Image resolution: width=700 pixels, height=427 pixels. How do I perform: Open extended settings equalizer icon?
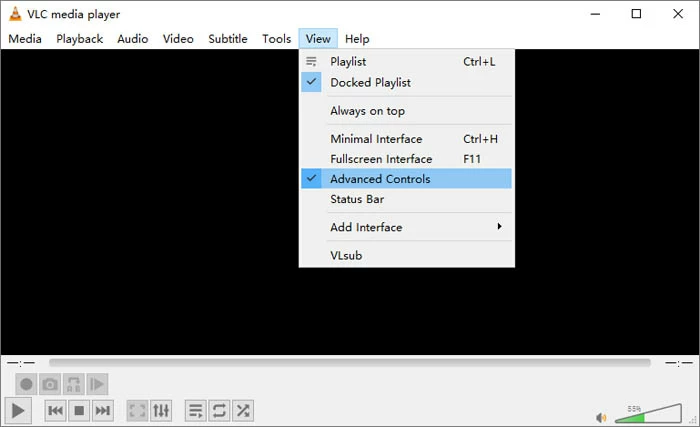(x=161, y=410)
